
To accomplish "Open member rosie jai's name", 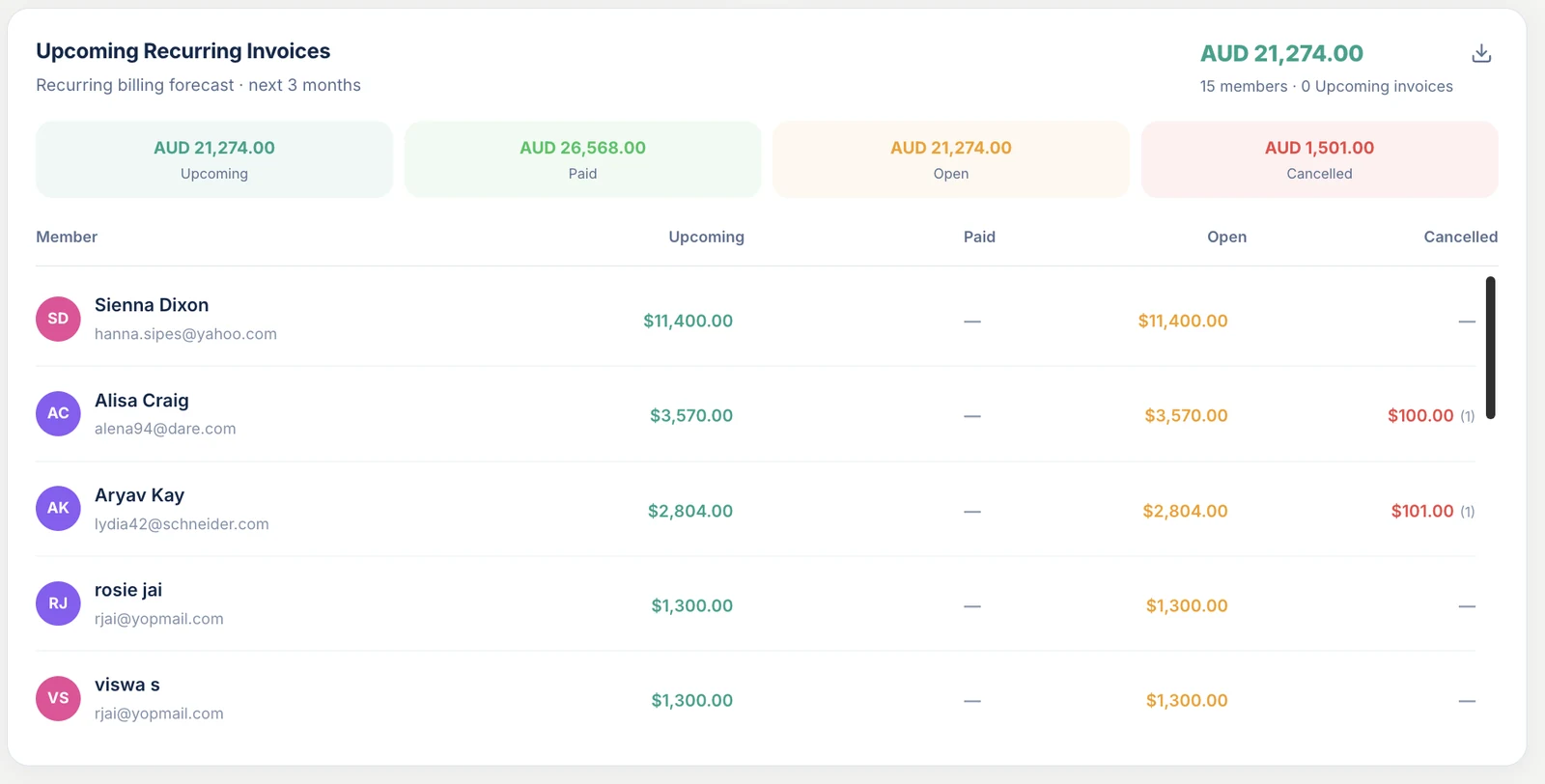I will coord(128,590).
